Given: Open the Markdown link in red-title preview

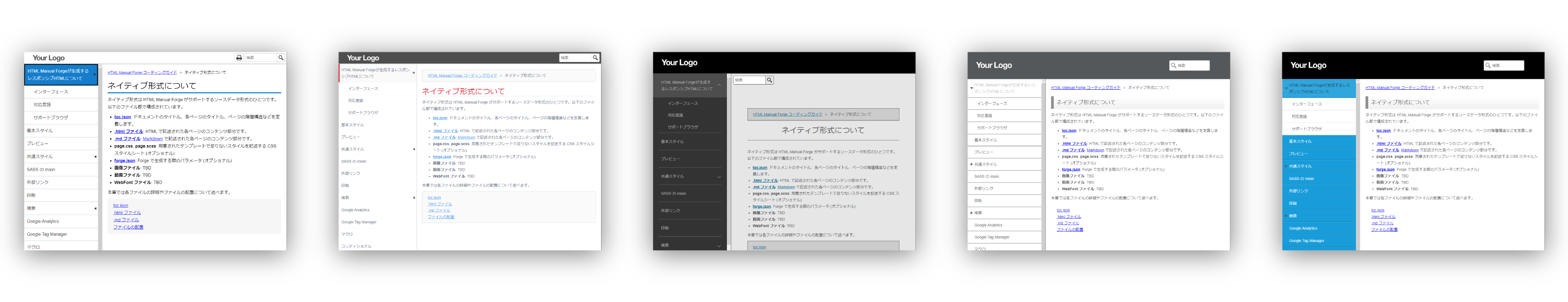Looking at the screenshot, I should click(466, 137).
